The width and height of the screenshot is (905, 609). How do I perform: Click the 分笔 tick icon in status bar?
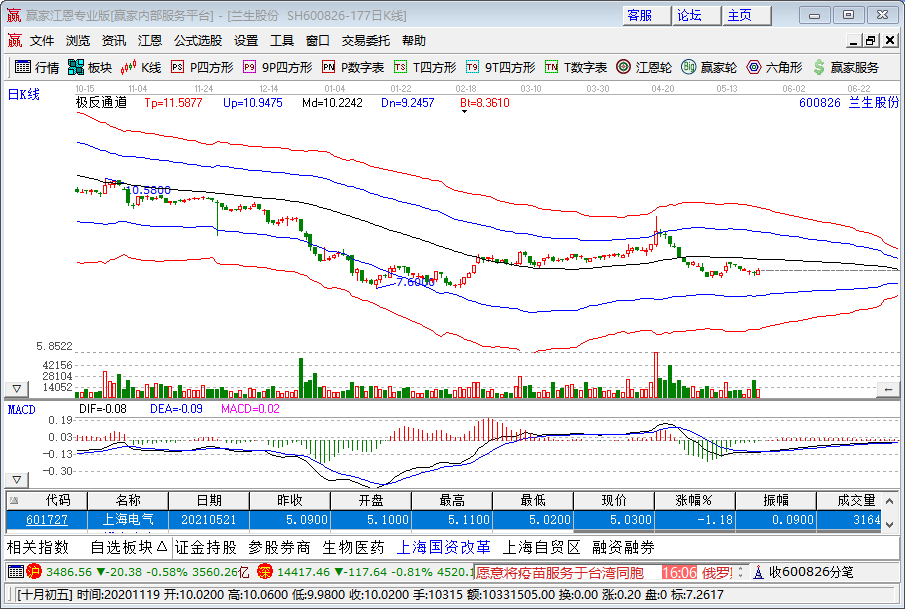click(x=758, y=572)
